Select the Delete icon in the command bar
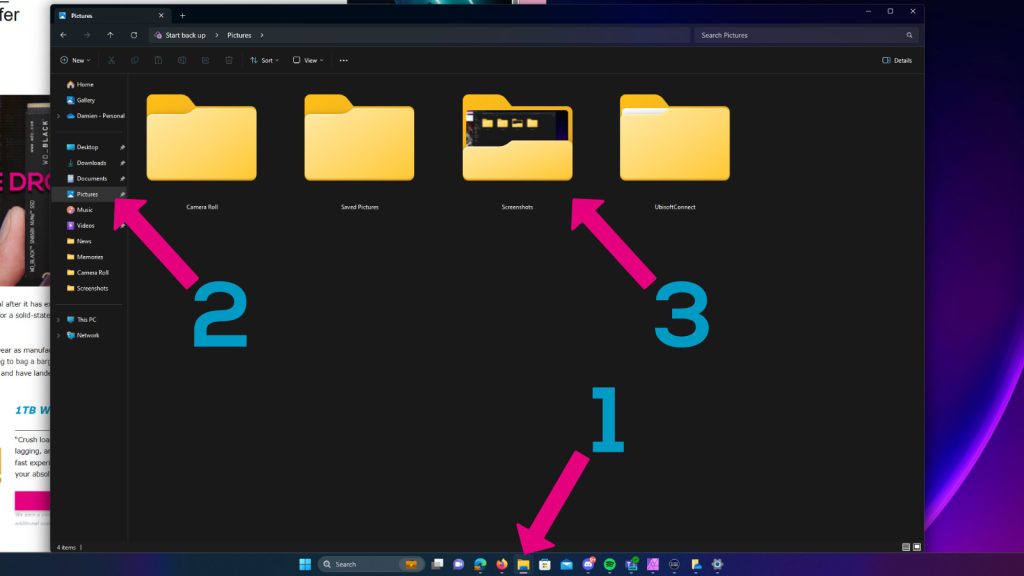Screen dimensions: 1024x576 click(x=228, y=60)
